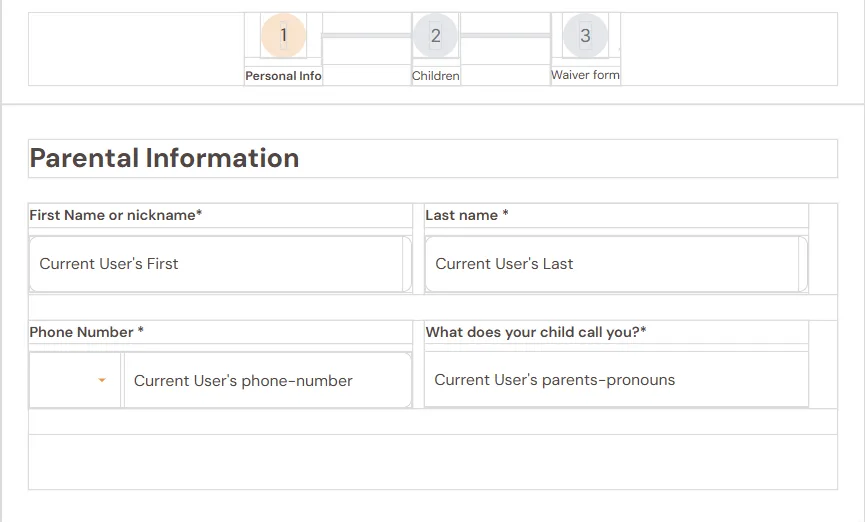This screenshot has width=865, height=522.
Task: Click the Last name input field
Action: pyautogui.click(x=616, y=264)
